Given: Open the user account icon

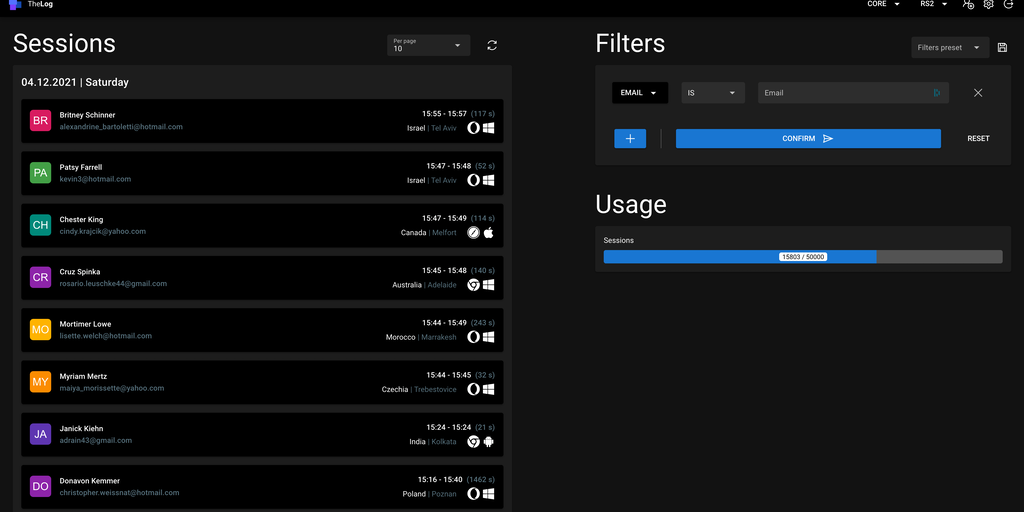Looking at the screenshot, I should (967, 5).
